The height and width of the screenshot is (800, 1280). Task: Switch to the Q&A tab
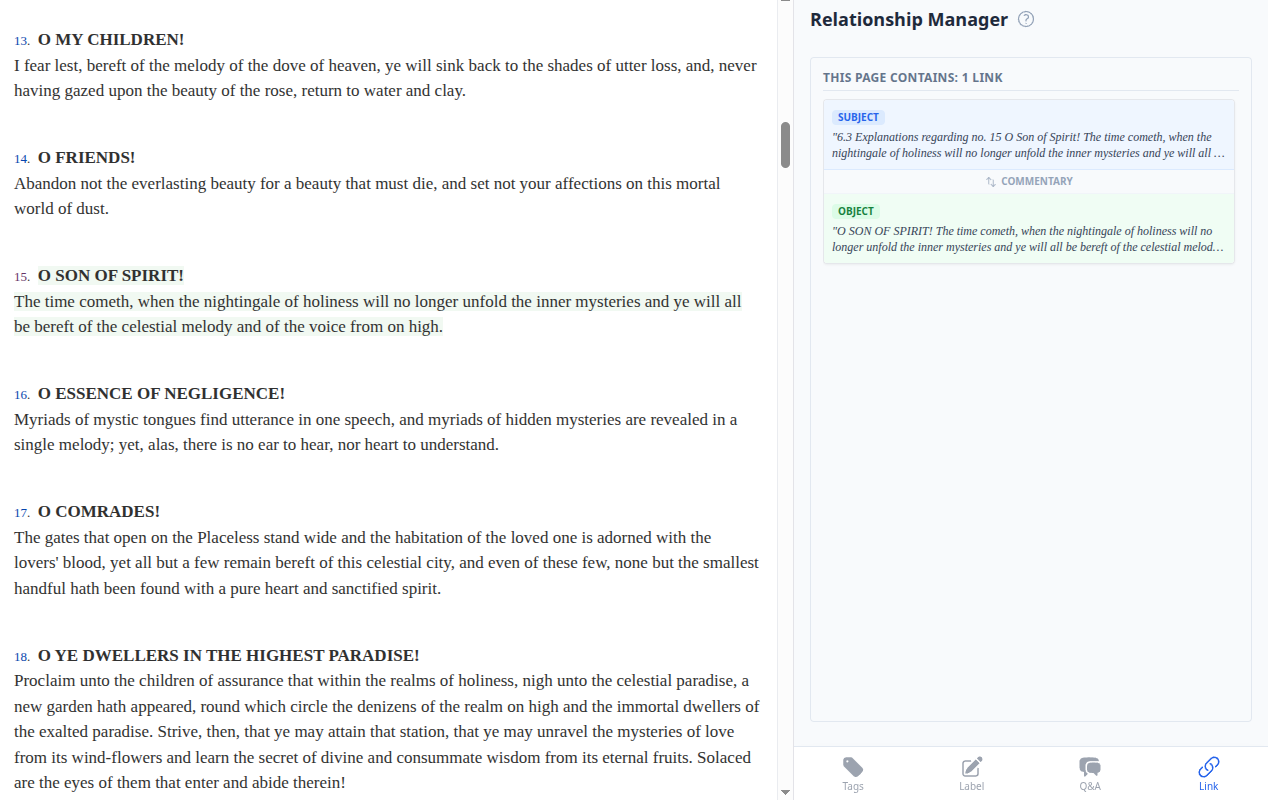pos(1089,772)
